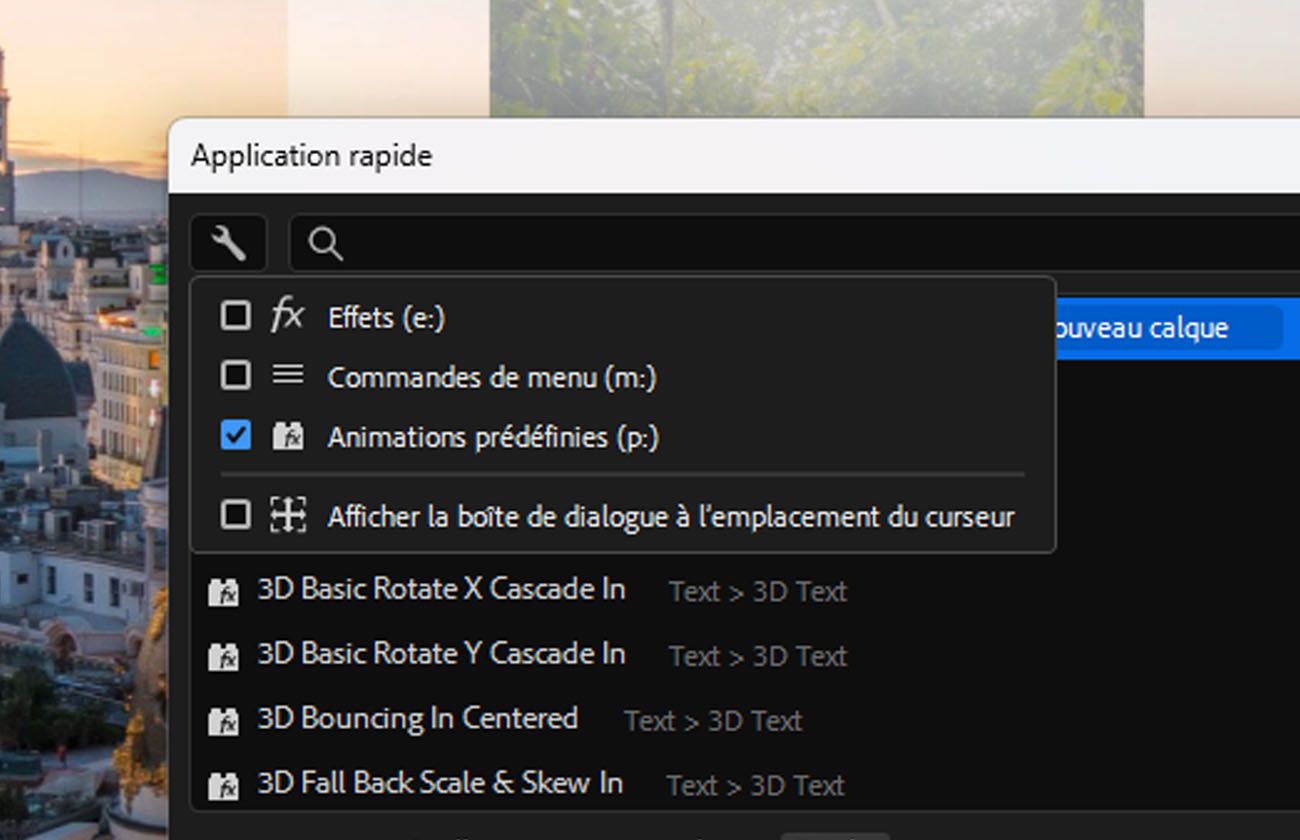
Task: Choose the 3D Fall Back Scale & Skew In preset
Action: click(x=440, y=783)
